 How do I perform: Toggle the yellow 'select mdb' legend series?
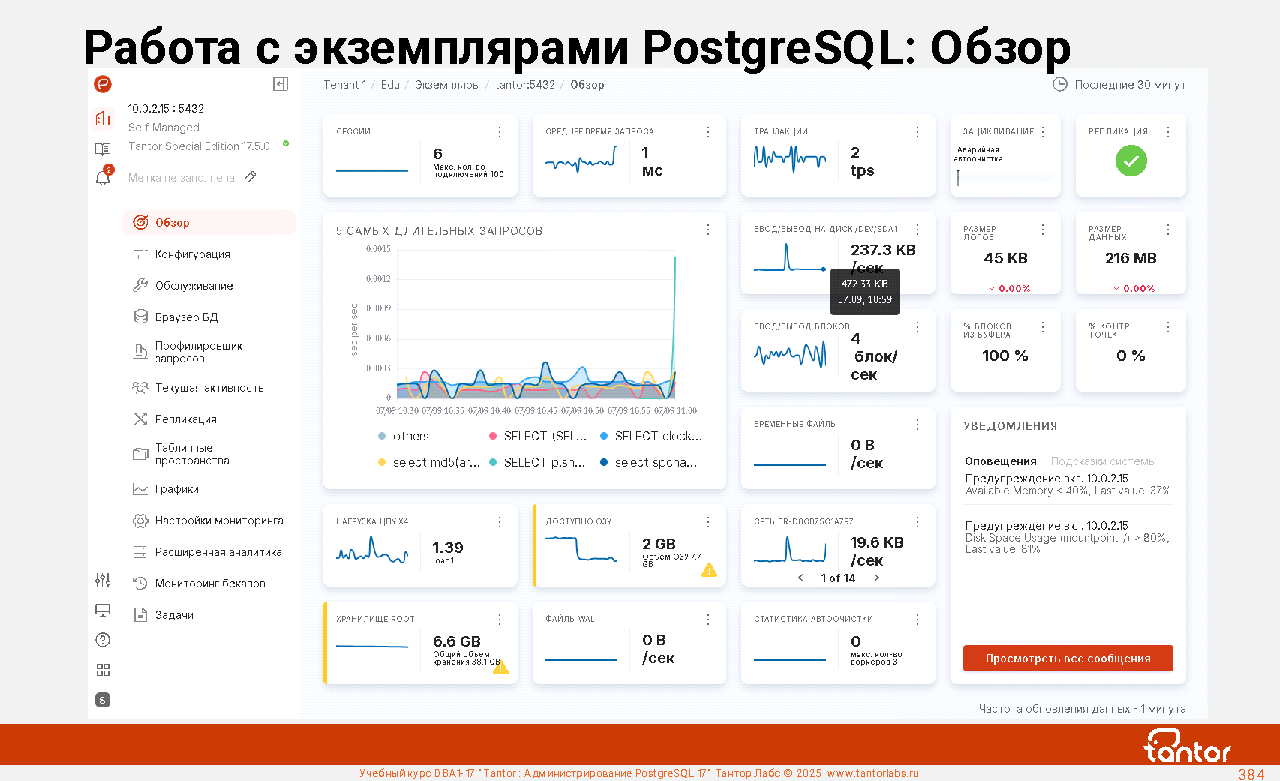point(382,462)
